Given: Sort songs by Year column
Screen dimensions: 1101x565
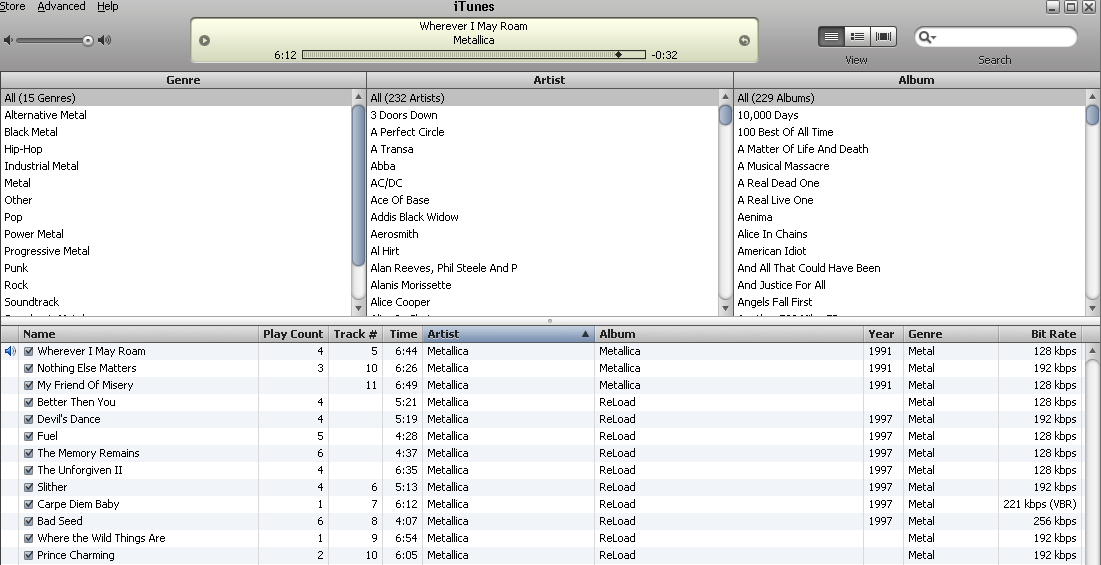Looking at the screenshot, I should tap(883, 334).
